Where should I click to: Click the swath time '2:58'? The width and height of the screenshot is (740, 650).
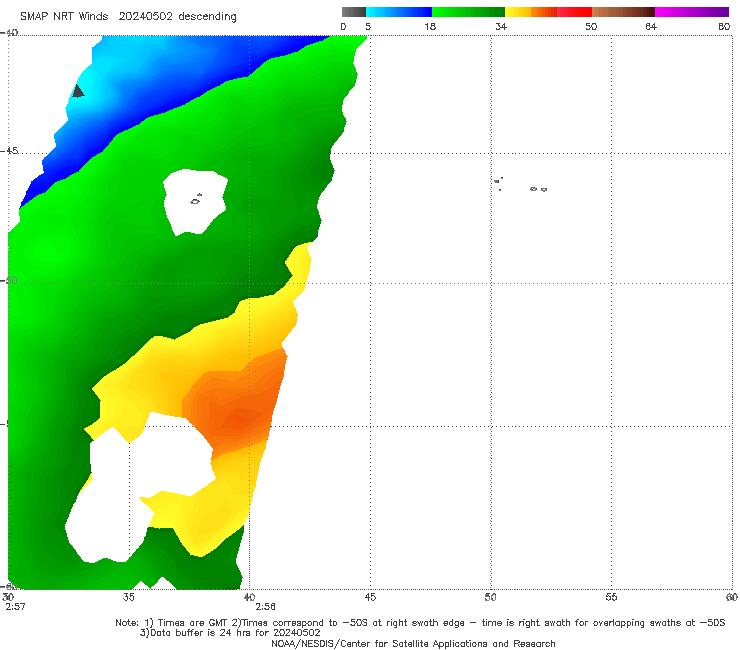[265, 607]
